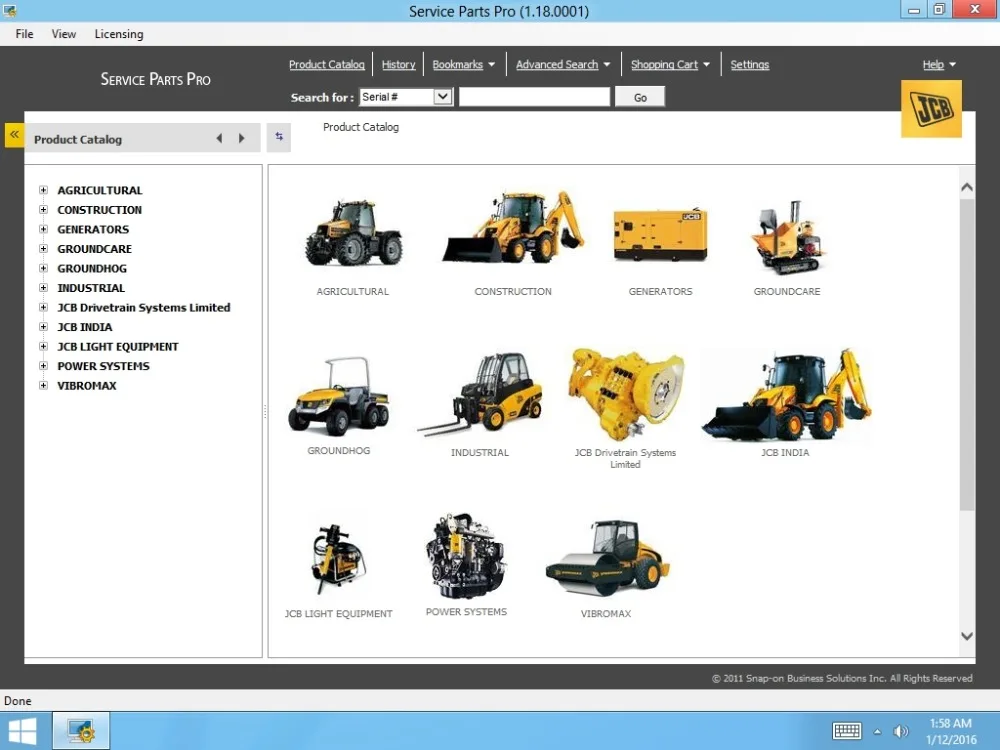Screen dimensions: 1000x750
Task: Click the catalog scrollbar up arrow
Action: [x=967, y=187]
